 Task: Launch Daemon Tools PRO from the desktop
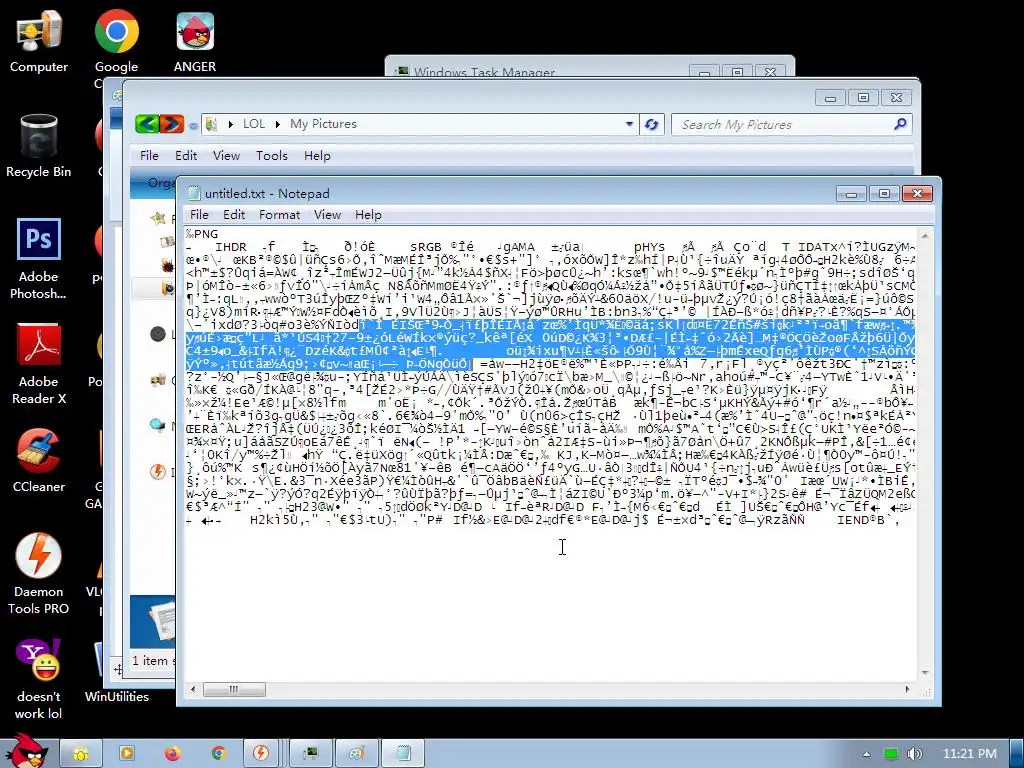point(39,574)
